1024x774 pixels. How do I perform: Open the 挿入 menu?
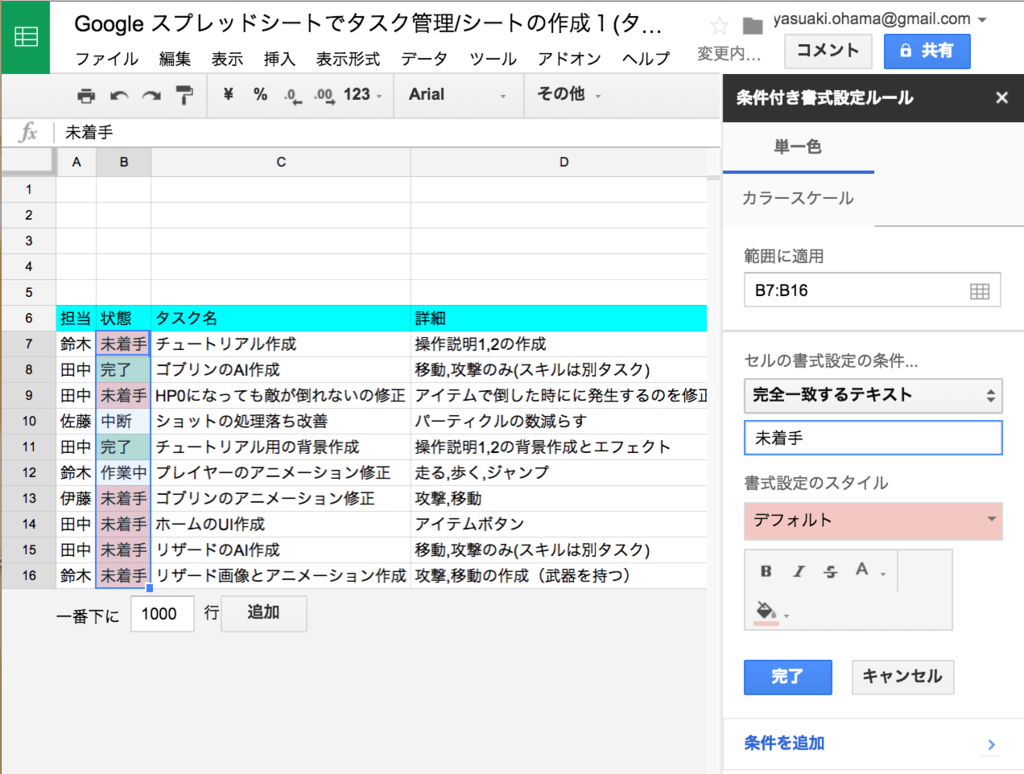[x=280, y=59]
